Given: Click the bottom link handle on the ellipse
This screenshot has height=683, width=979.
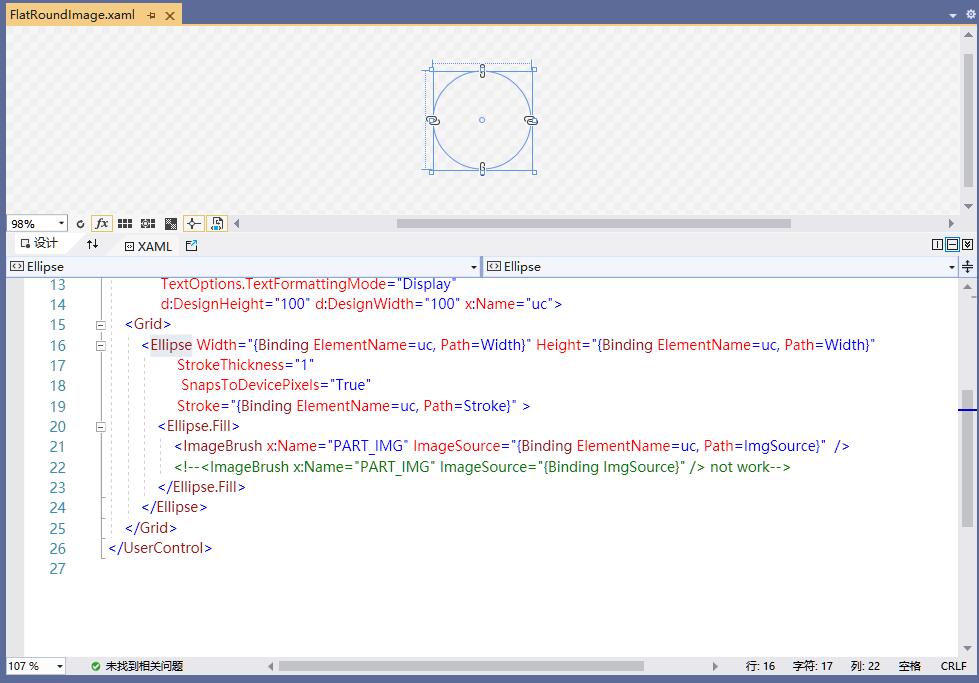Looking at the screenshot, I should pos(482,169).
